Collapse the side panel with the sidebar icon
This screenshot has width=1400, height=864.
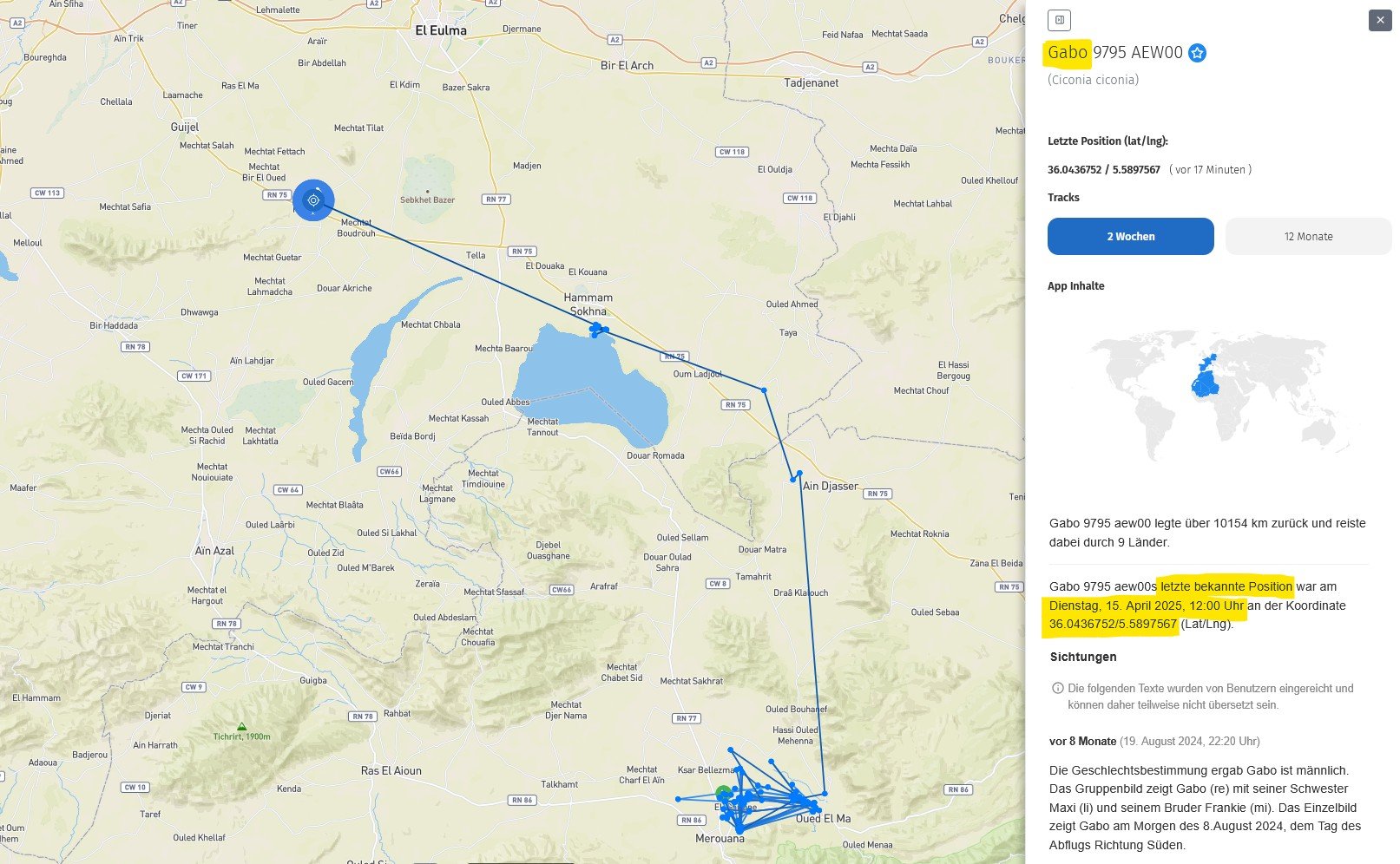click(1059, 20)
